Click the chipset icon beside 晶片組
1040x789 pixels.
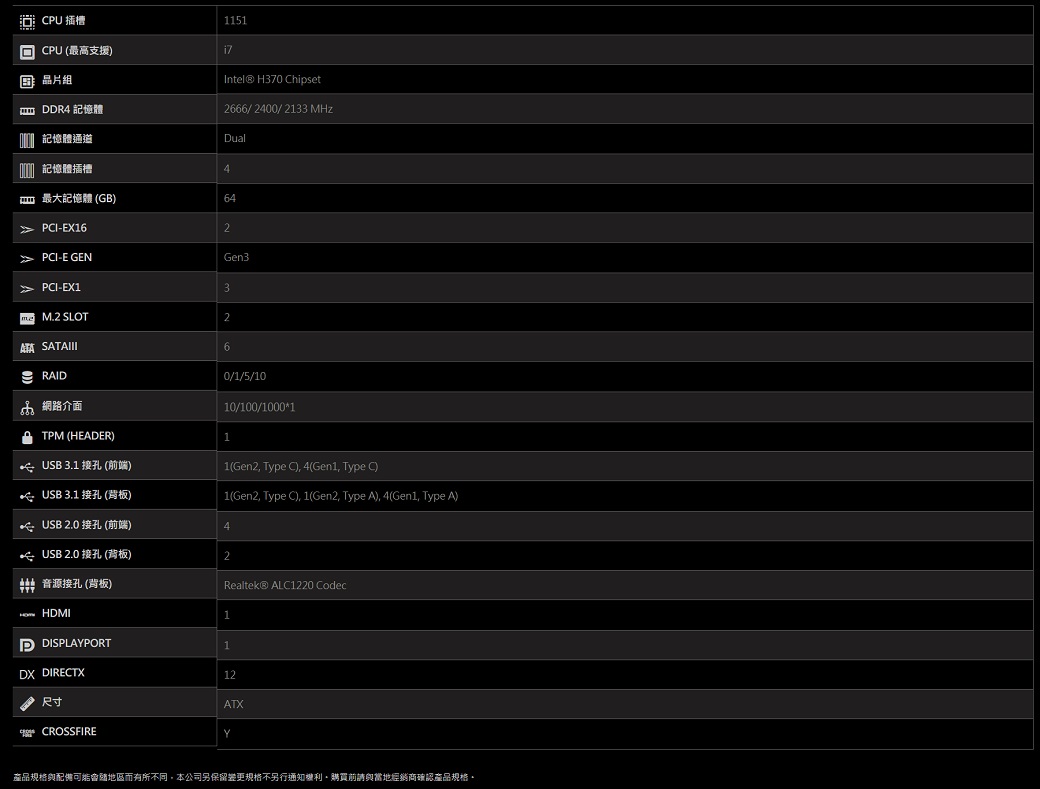[27, 80]
